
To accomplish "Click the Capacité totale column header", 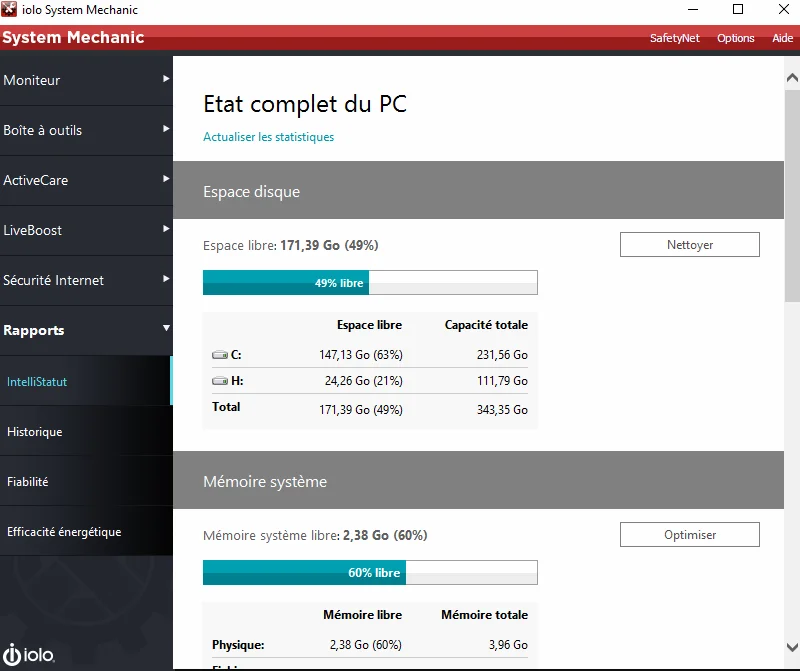I will click(486, 325).
